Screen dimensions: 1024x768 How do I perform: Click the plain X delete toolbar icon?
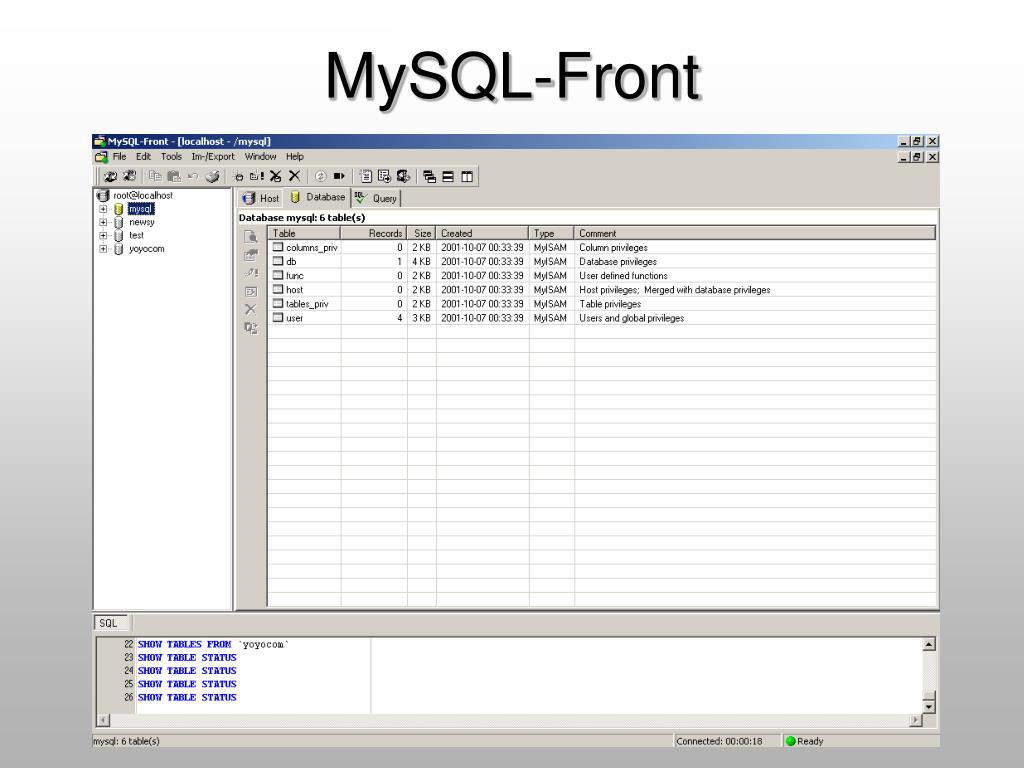295,176
